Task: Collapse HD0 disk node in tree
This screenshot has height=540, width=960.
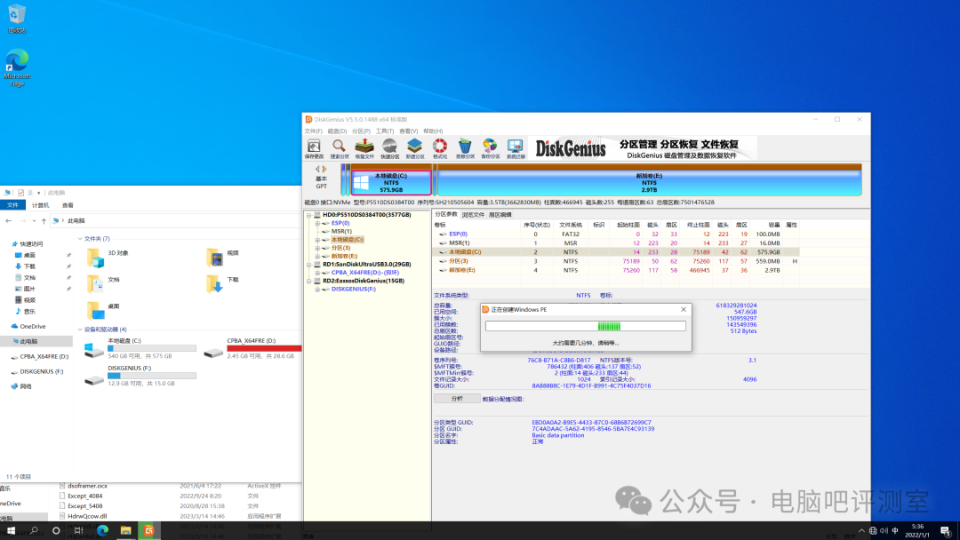Action: [309, 215]
